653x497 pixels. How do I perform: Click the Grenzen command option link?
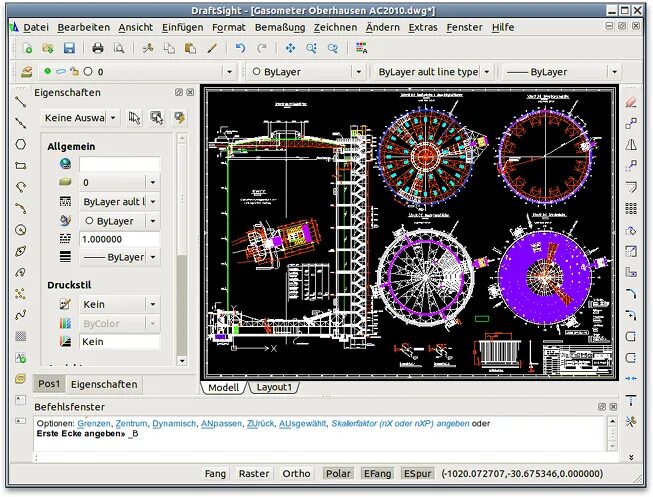pos(94,424)
